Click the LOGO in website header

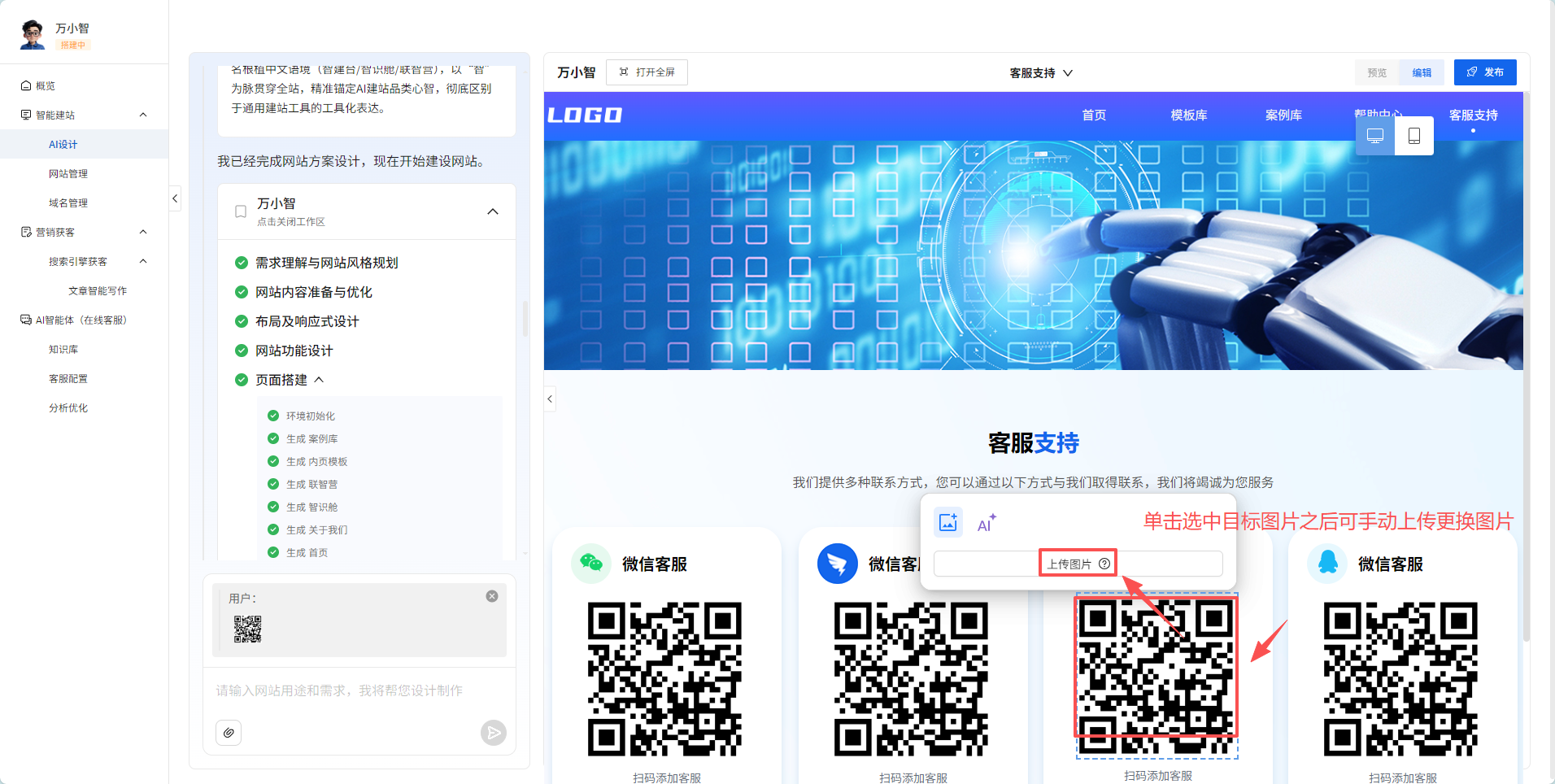pos(585,115)
